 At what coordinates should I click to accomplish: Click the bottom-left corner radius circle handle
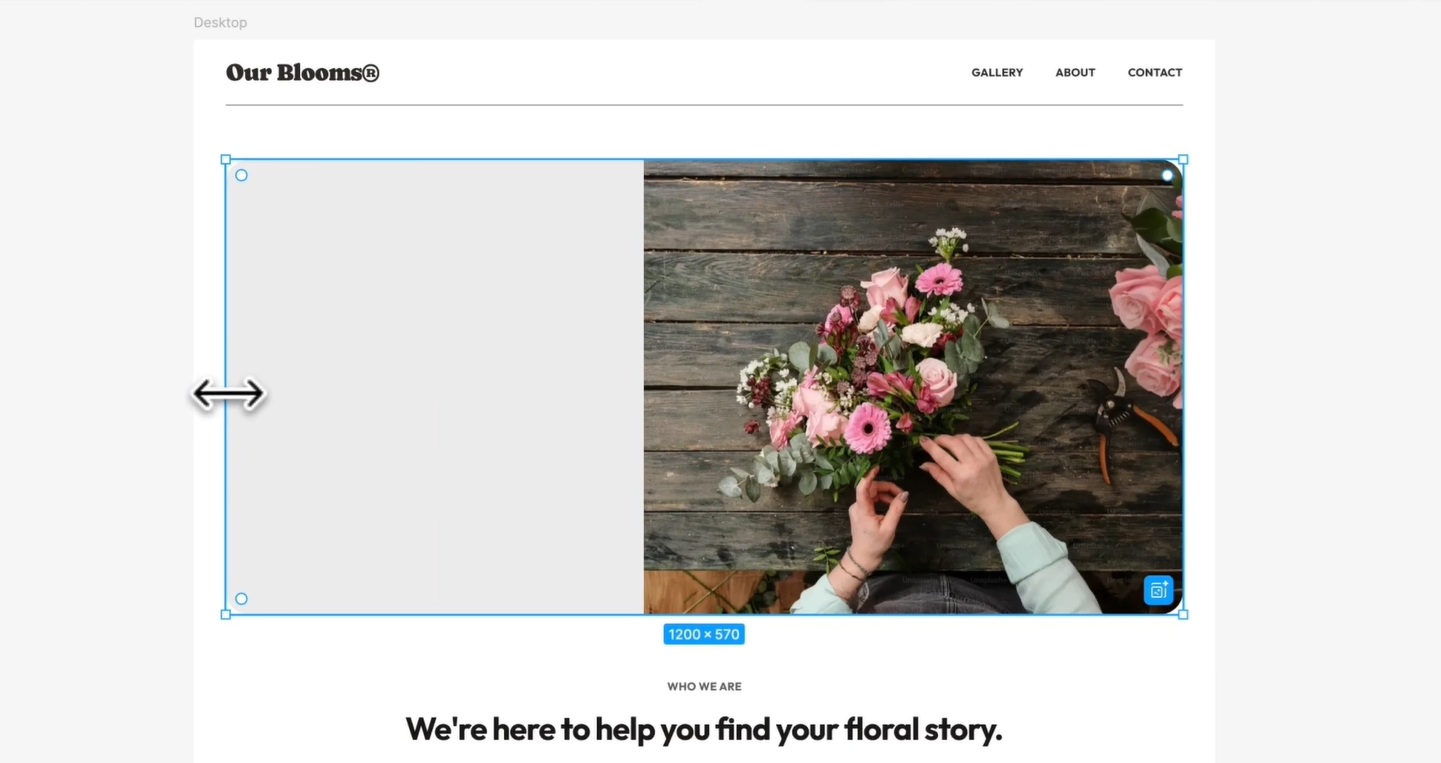(x=241, y=599)
